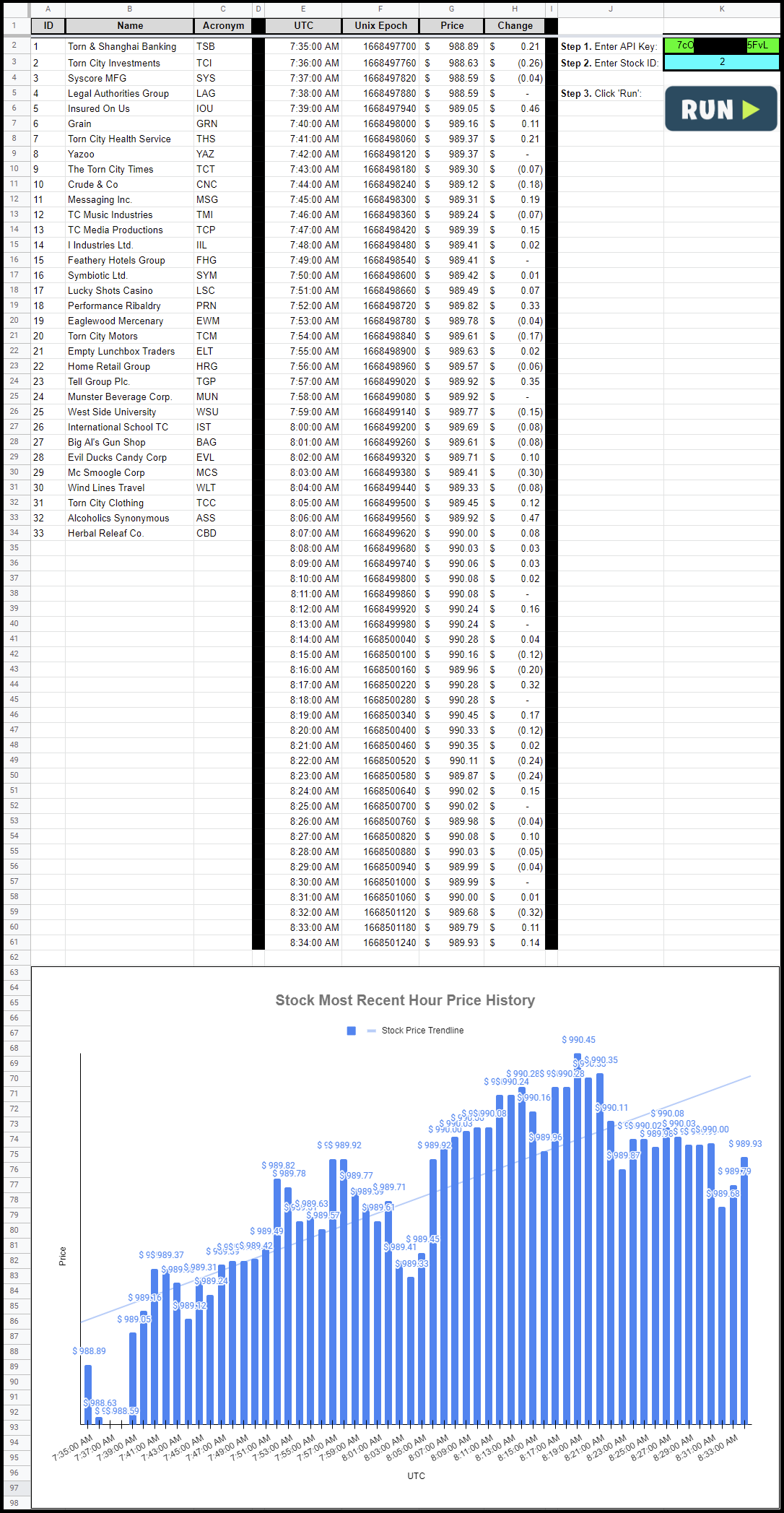
Task: Select price cell in 8:19:00 AM row
Action: click(x=452, y=715)
